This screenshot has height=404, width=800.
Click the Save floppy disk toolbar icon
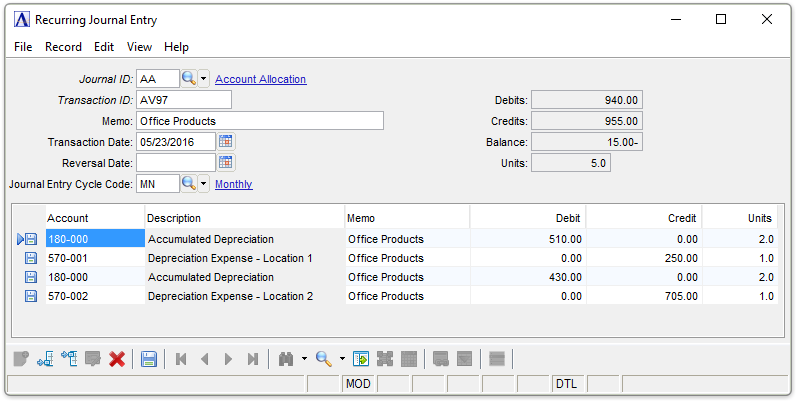149,359
